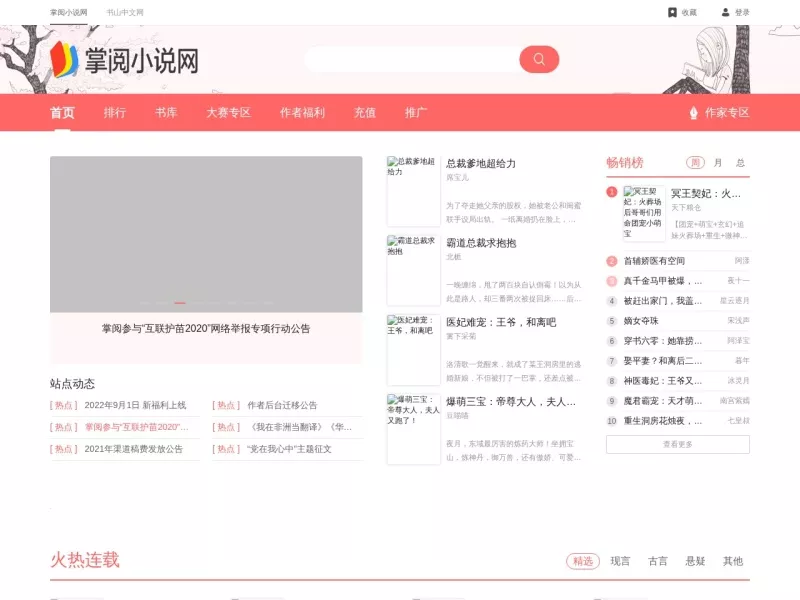Click the magnifier search button
Screen dimensions: 800x600
click(539, 60)
